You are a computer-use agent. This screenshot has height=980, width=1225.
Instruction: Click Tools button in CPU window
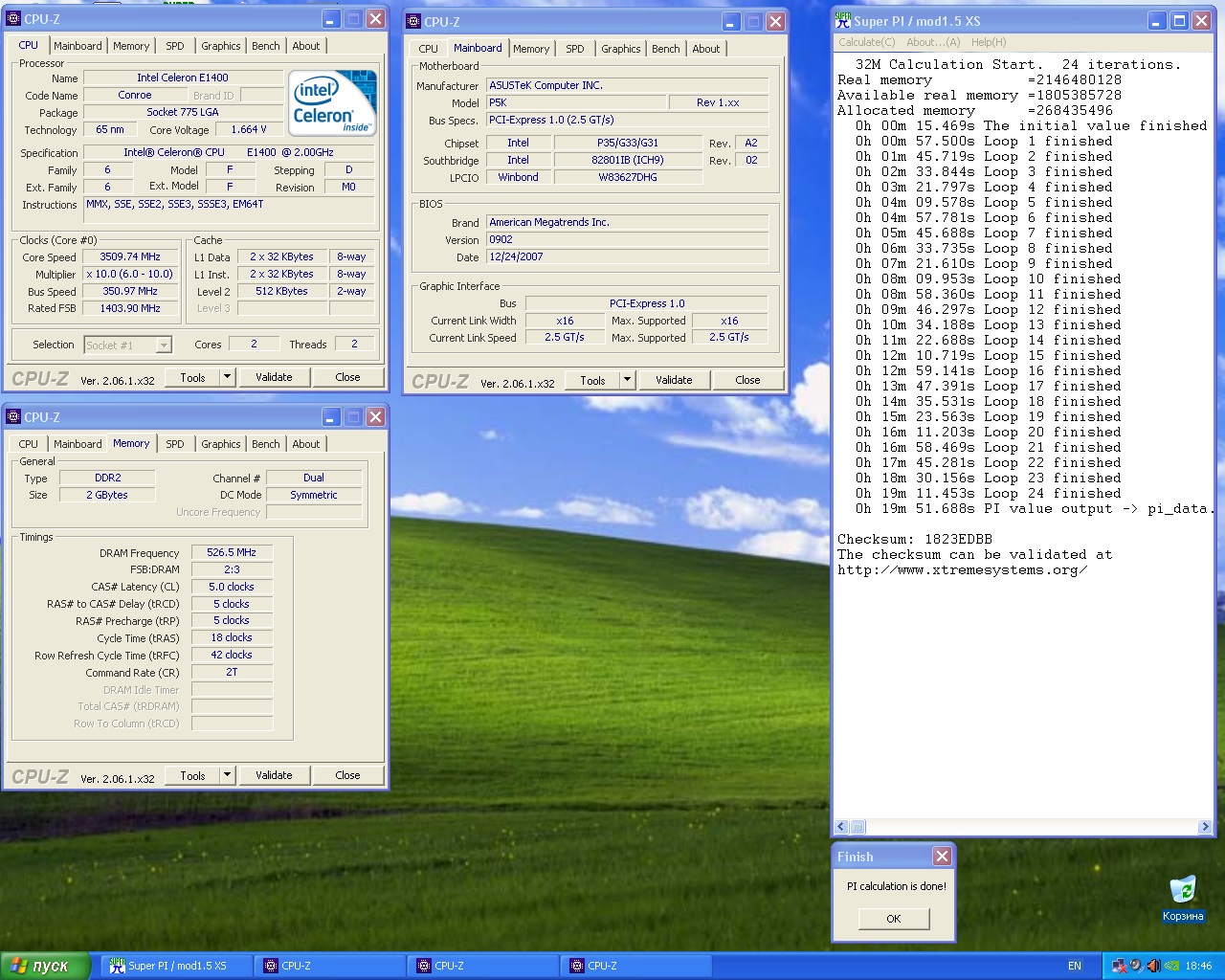coord(192,377)
